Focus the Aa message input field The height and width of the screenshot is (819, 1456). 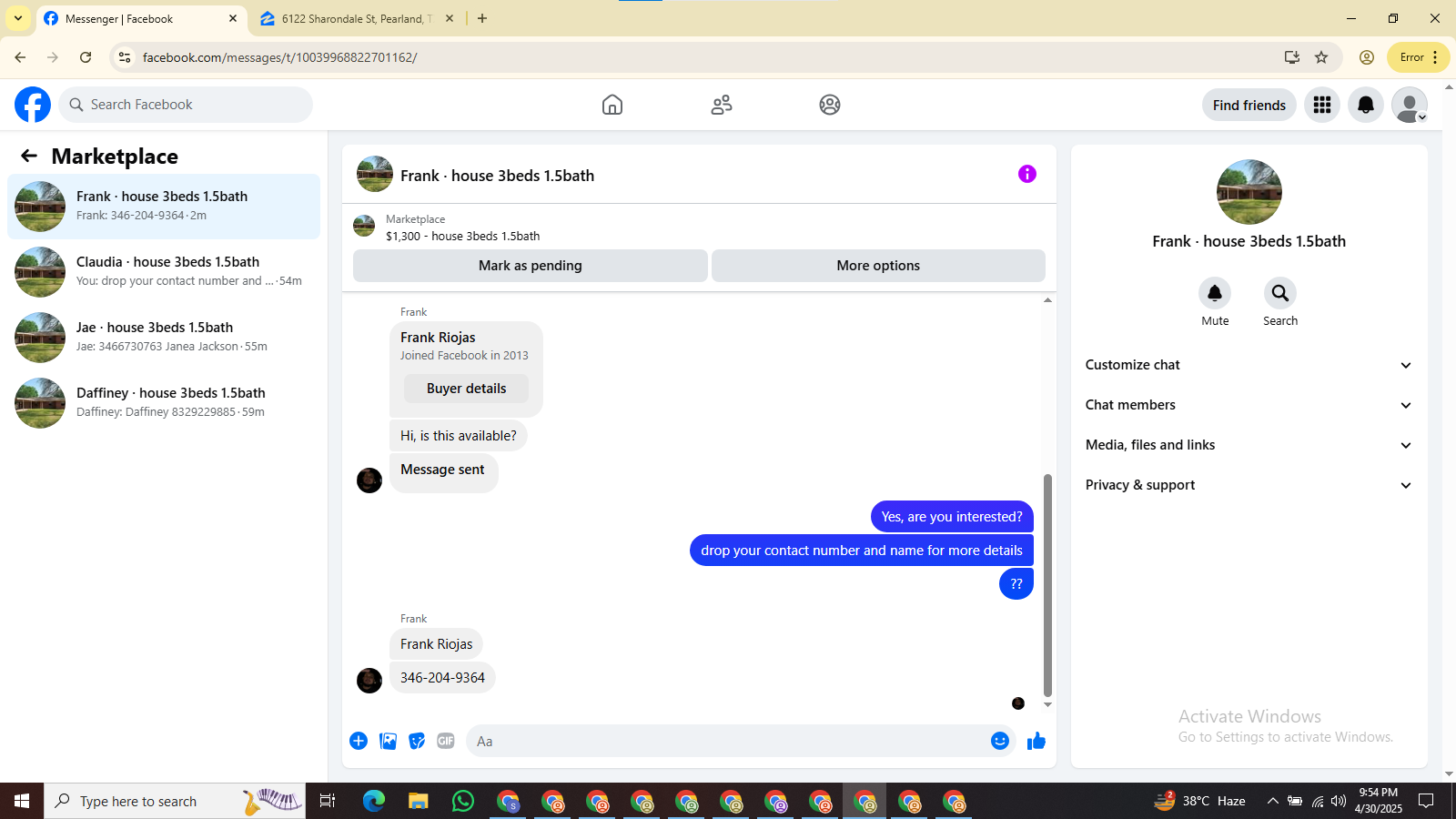(728, 741)
